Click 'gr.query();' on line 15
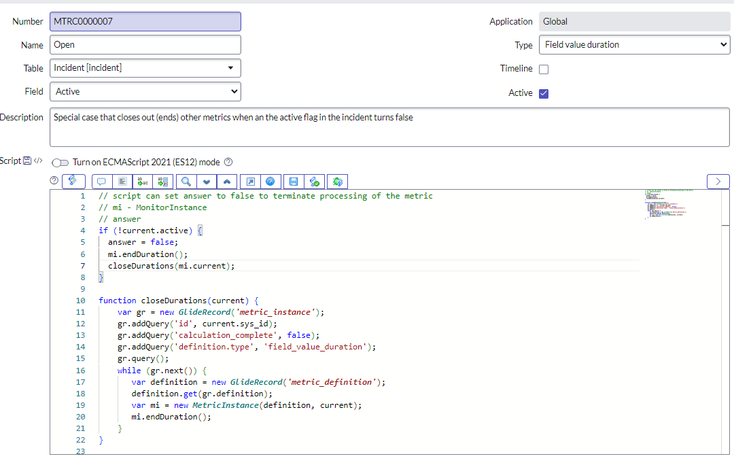 (x=143, y=358)
